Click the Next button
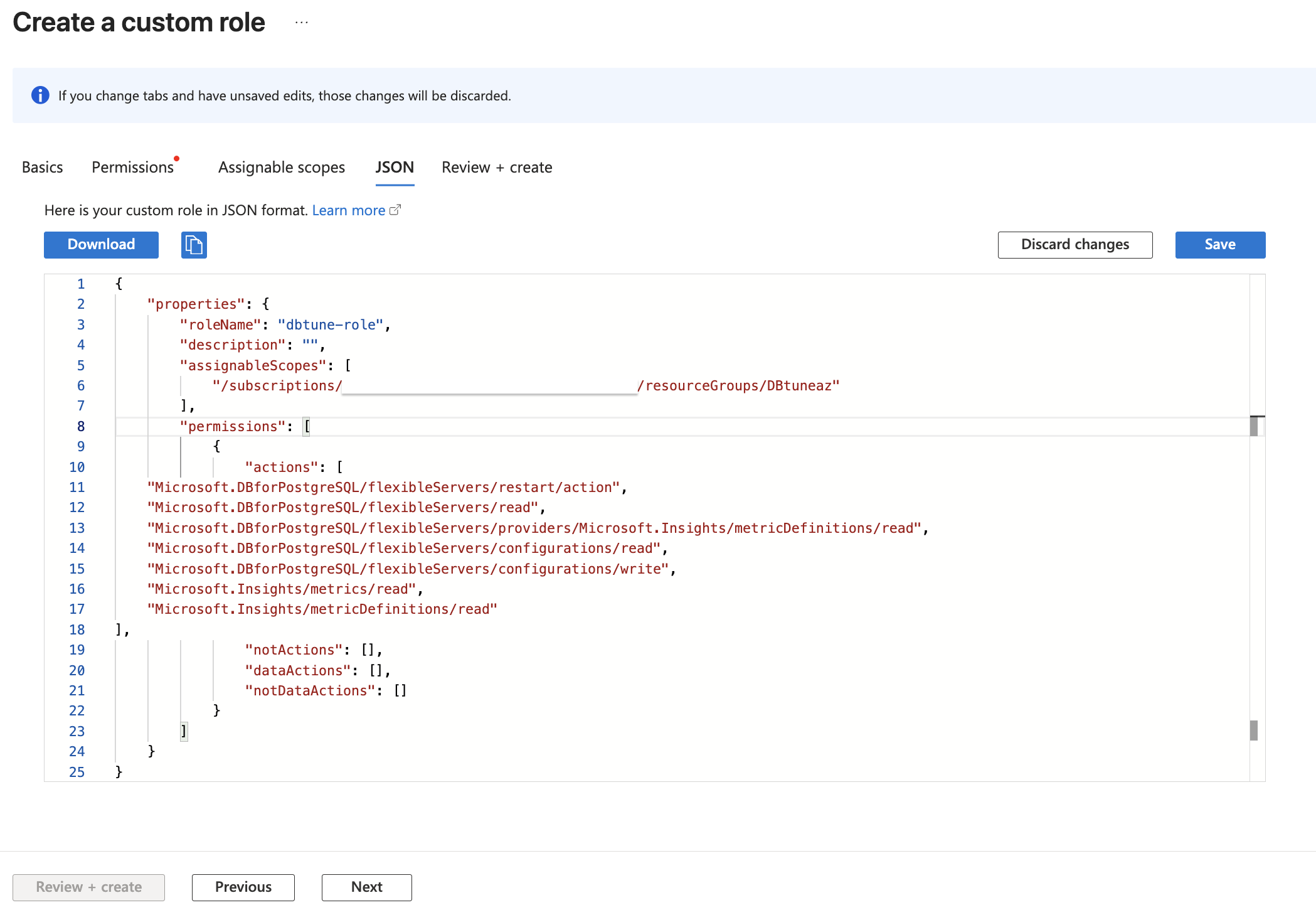This screenshot has width=1316, height=910. pyautogui.click(x=366, y=887)
